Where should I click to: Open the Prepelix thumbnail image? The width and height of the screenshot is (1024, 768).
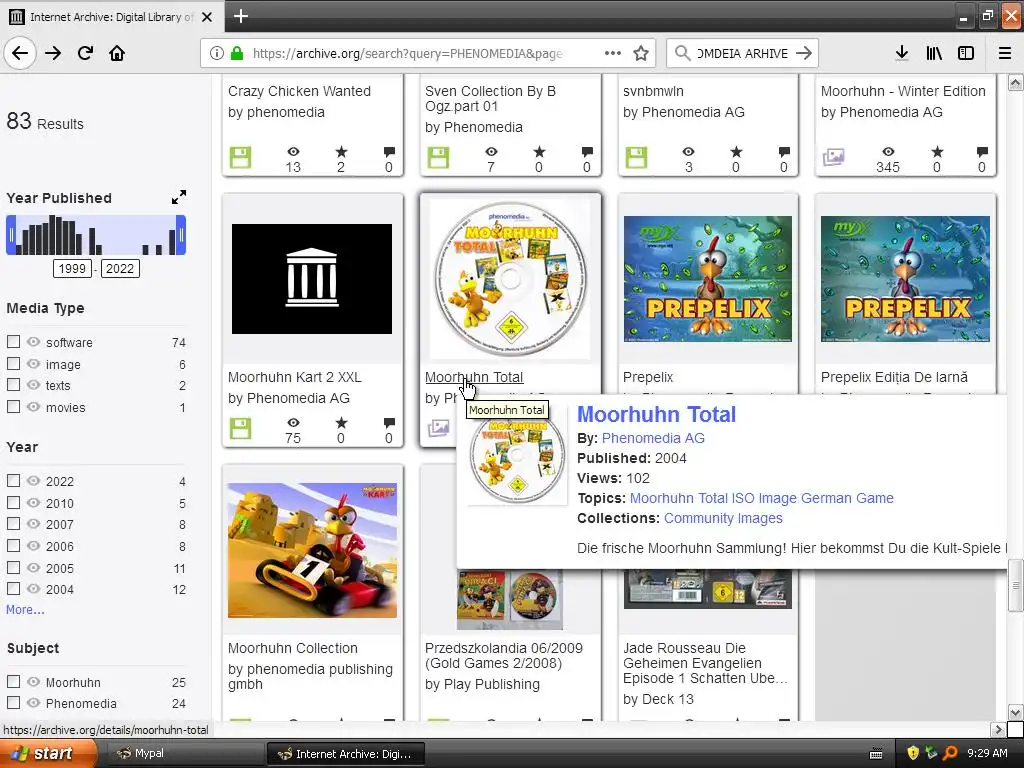[x=707, y=279]
